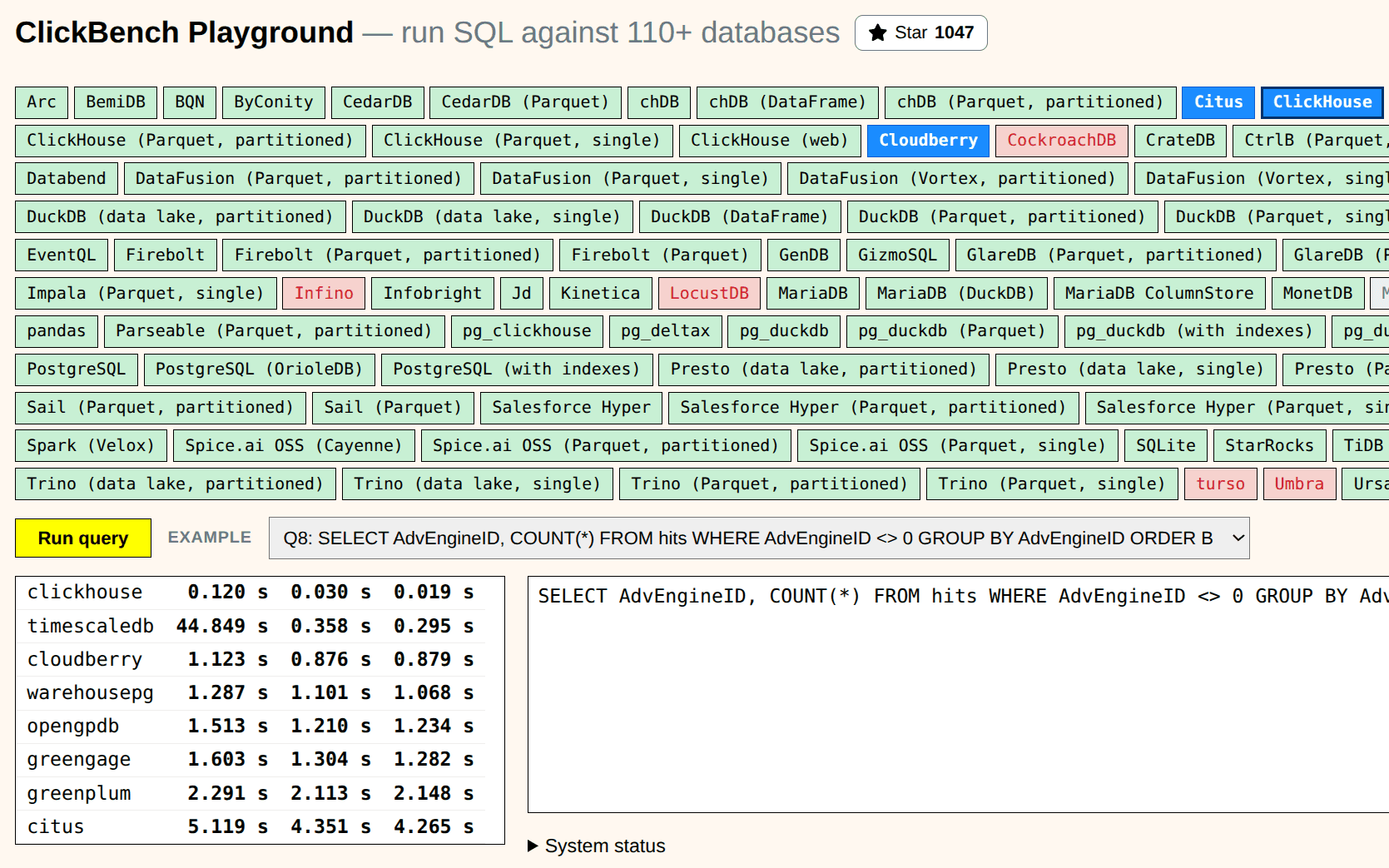Enable DataFusion (Vortex, partitioned)
1389x868 pixels.
pos(957,178)
